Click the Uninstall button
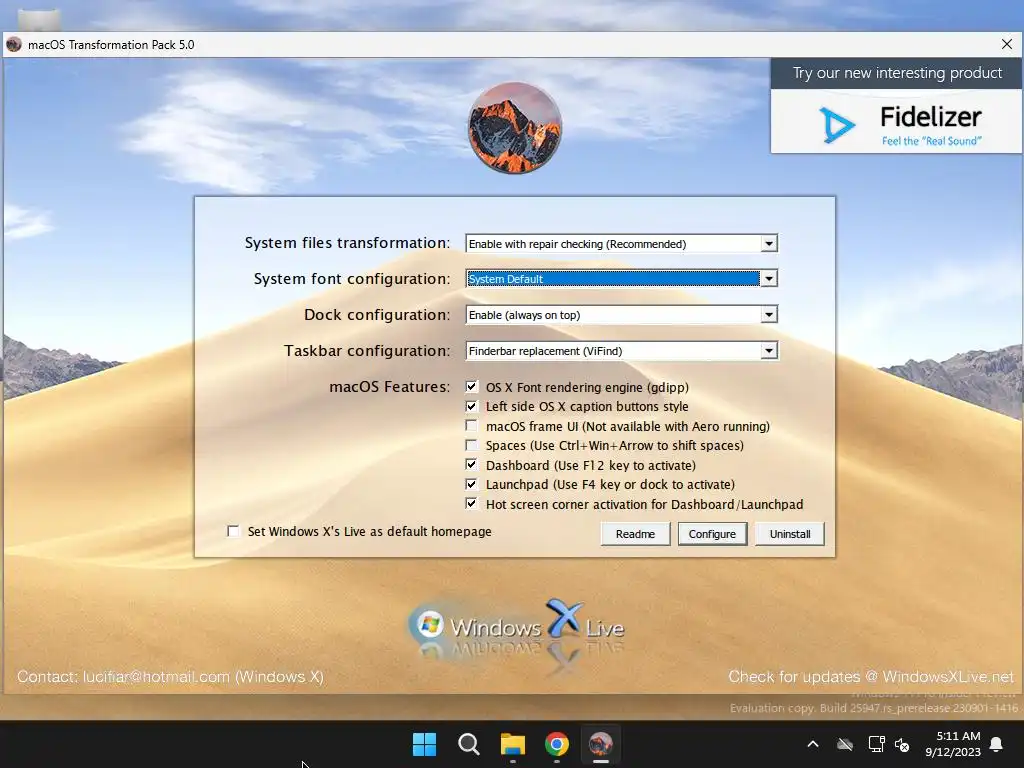1024x768 pixels. click(x=790, y=534)
